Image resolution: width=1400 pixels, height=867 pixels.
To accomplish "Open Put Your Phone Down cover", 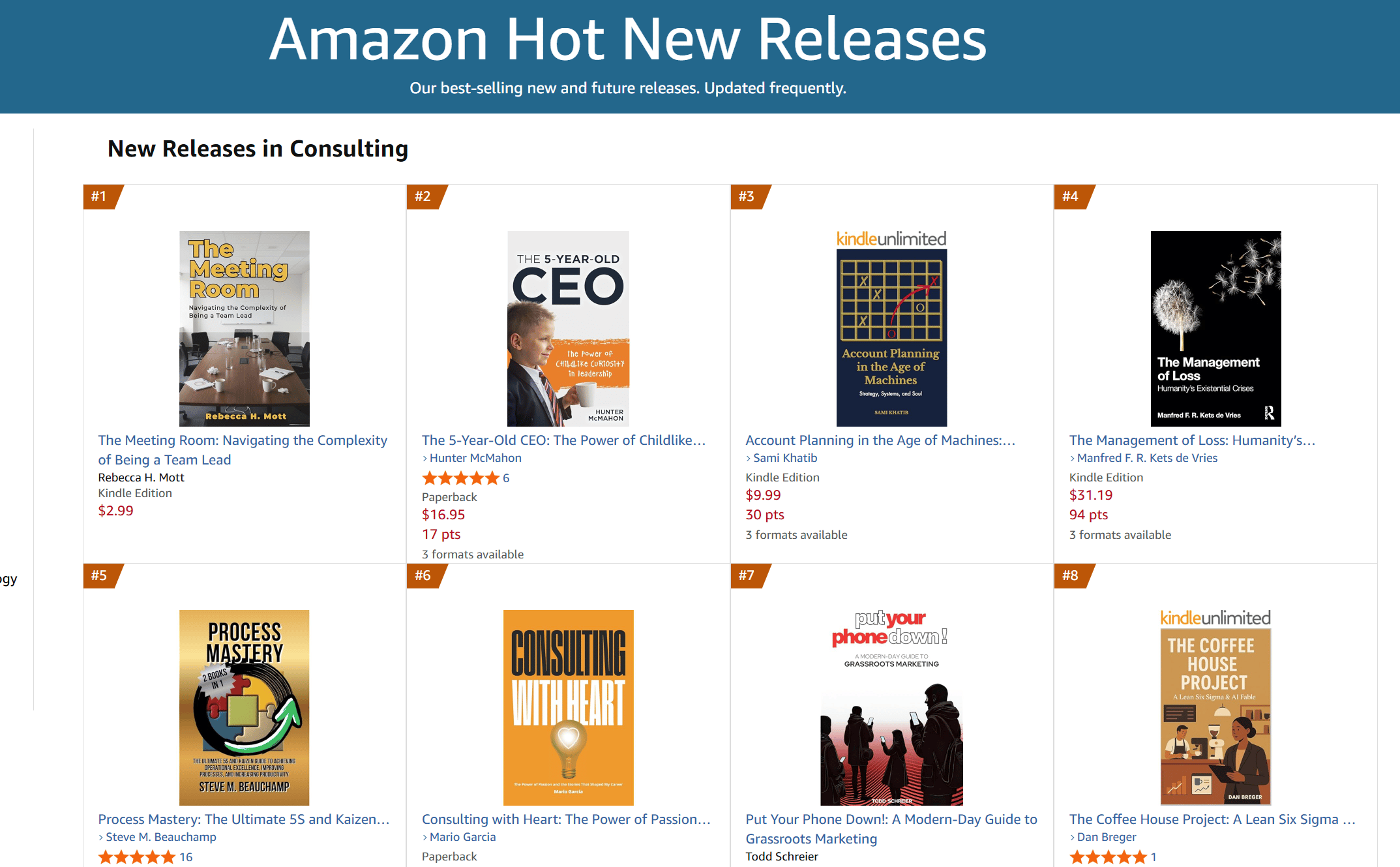I will [891, 707].
